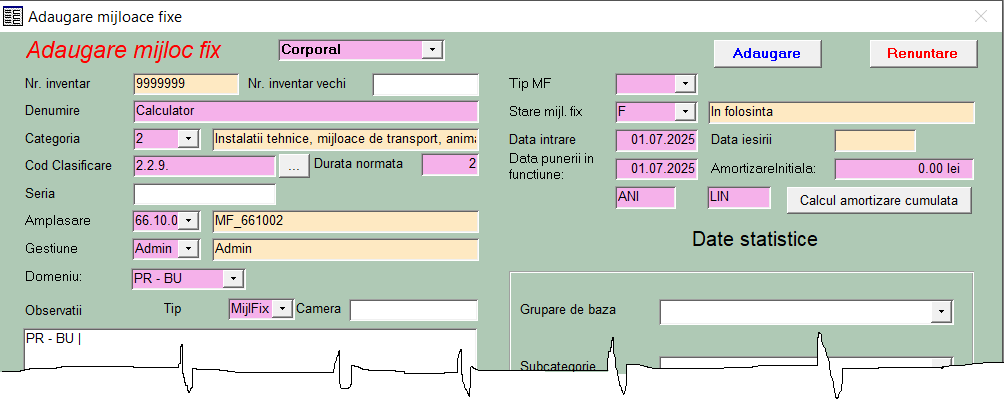Click the Cod Clasificare browse ellipsis button
The width and height of the screenshot is (1004, 400).
[x=293, y=166]
